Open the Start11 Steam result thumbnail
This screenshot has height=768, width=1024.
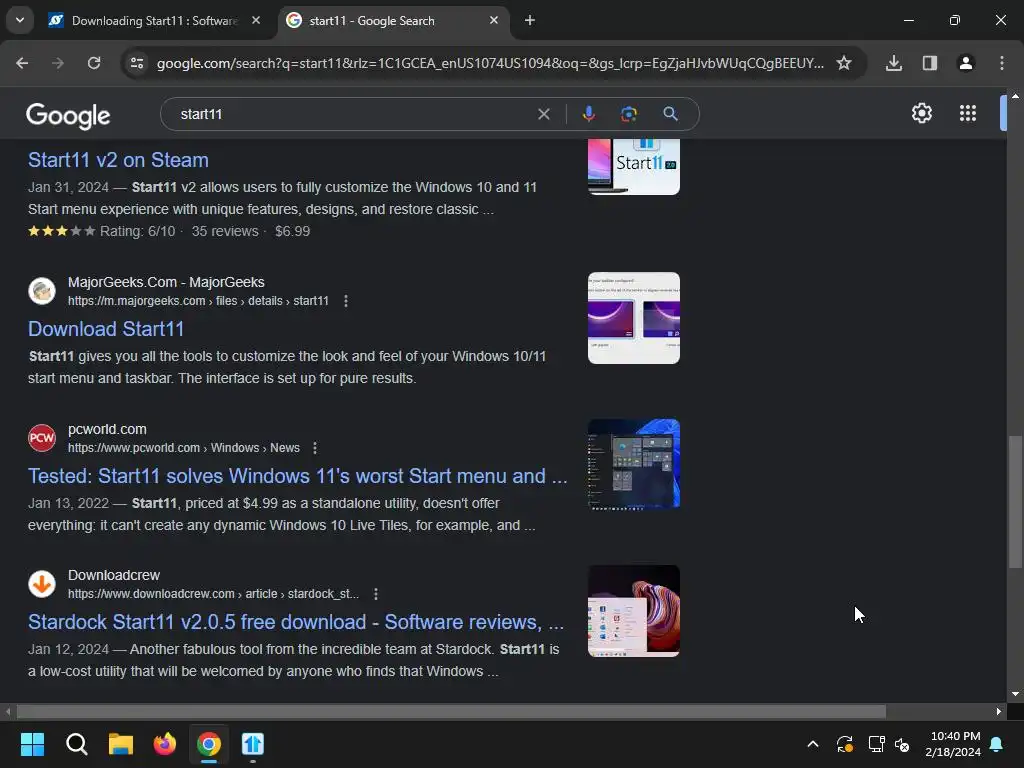point(633,167)
